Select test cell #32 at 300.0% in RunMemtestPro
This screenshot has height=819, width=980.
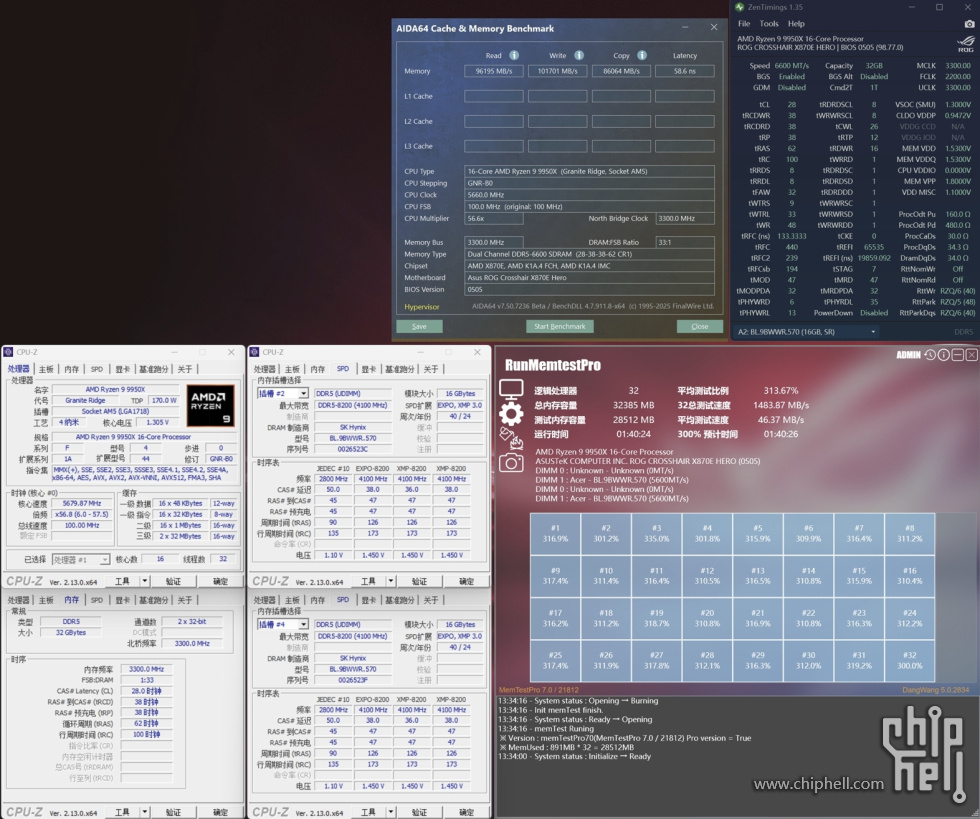click(909, 660)
